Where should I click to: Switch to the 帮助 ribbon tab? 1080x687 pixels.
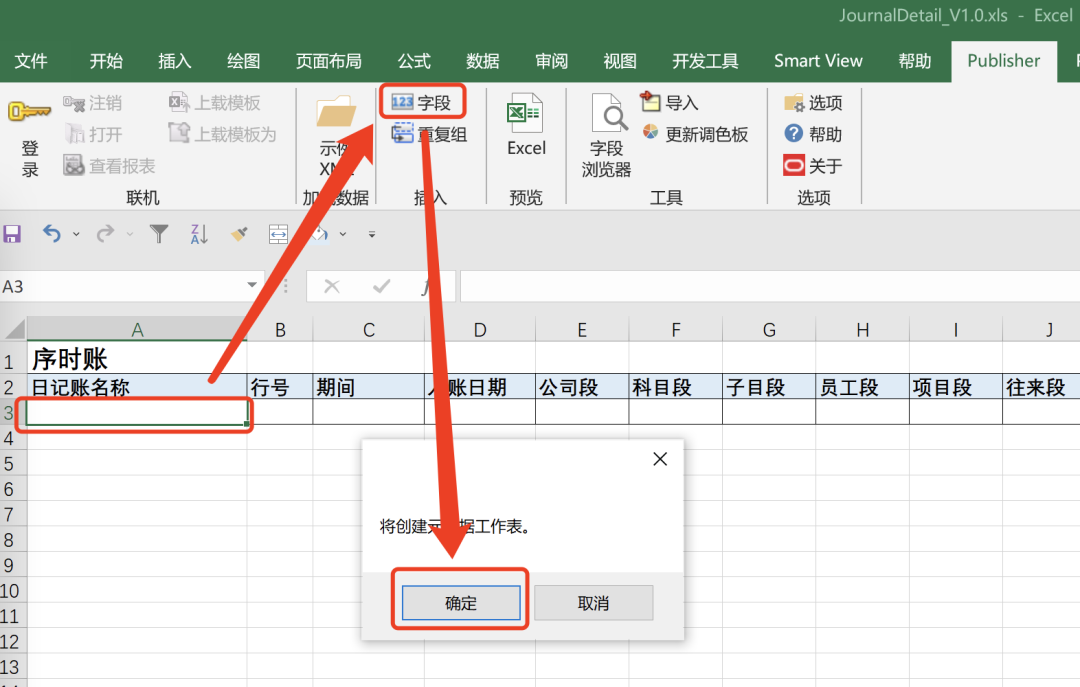[x=915, y=61]
